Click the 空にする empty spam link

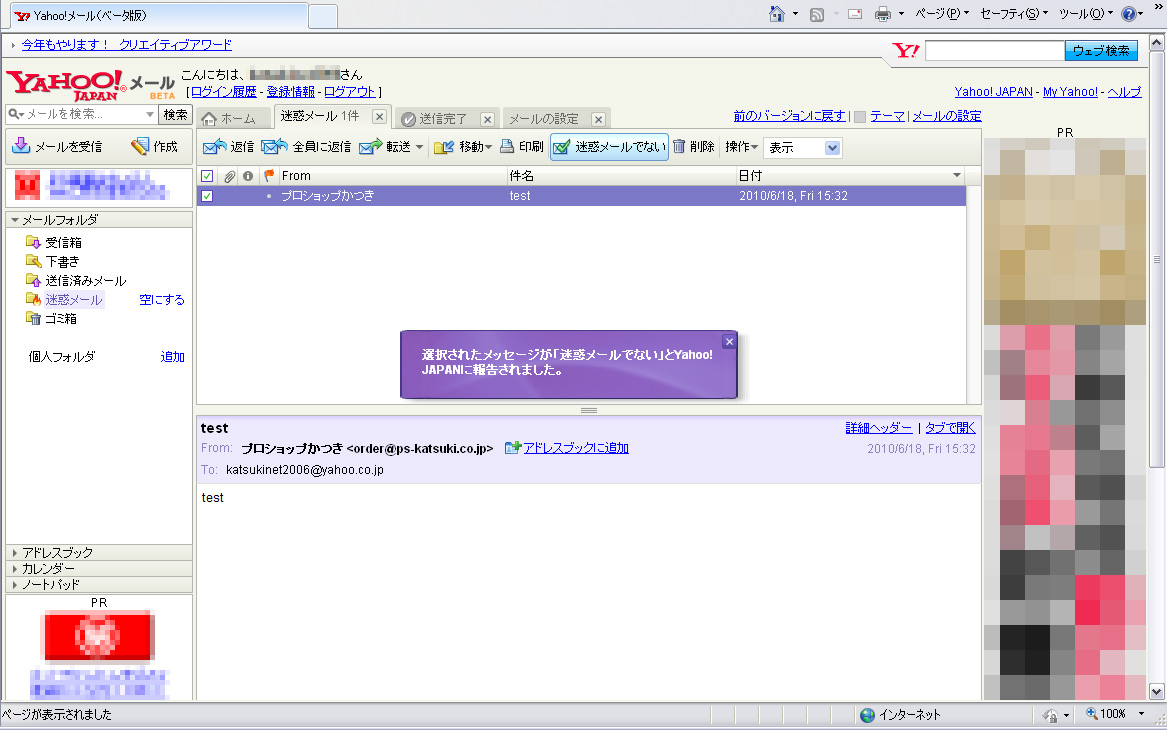(162, 300)
